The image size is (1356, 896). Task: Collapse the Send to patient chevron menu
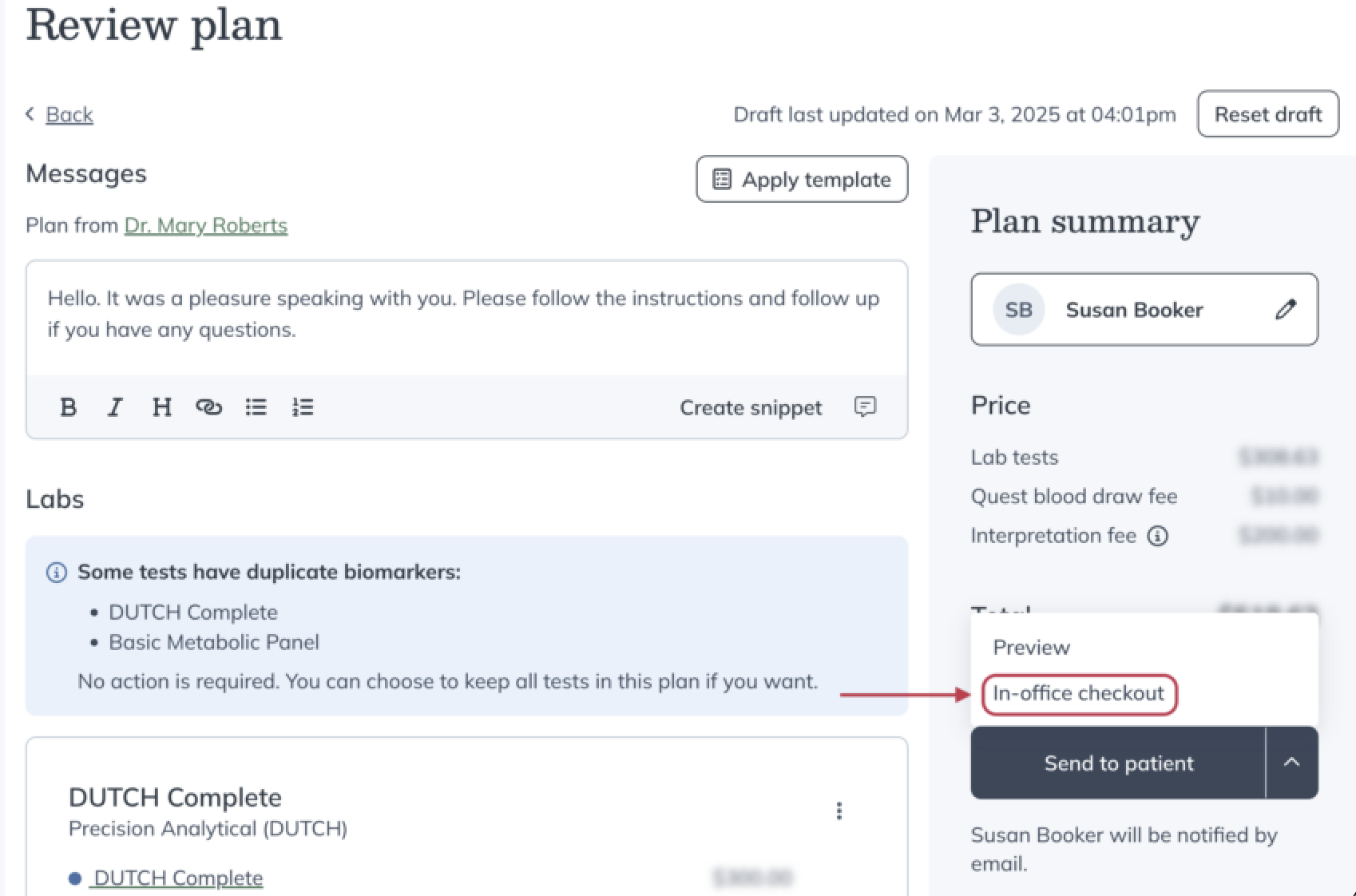[1291, 763]
